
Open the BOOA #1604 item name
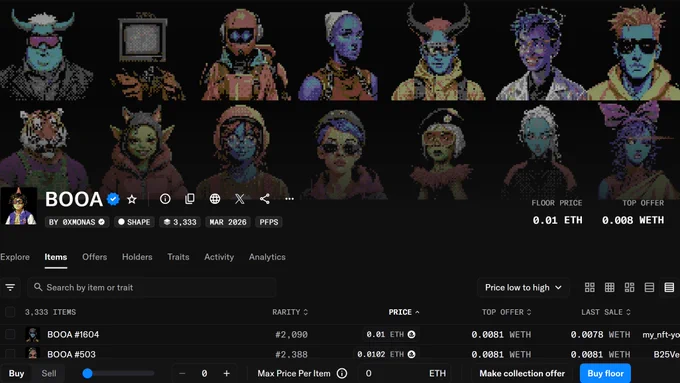pos(73,334)
